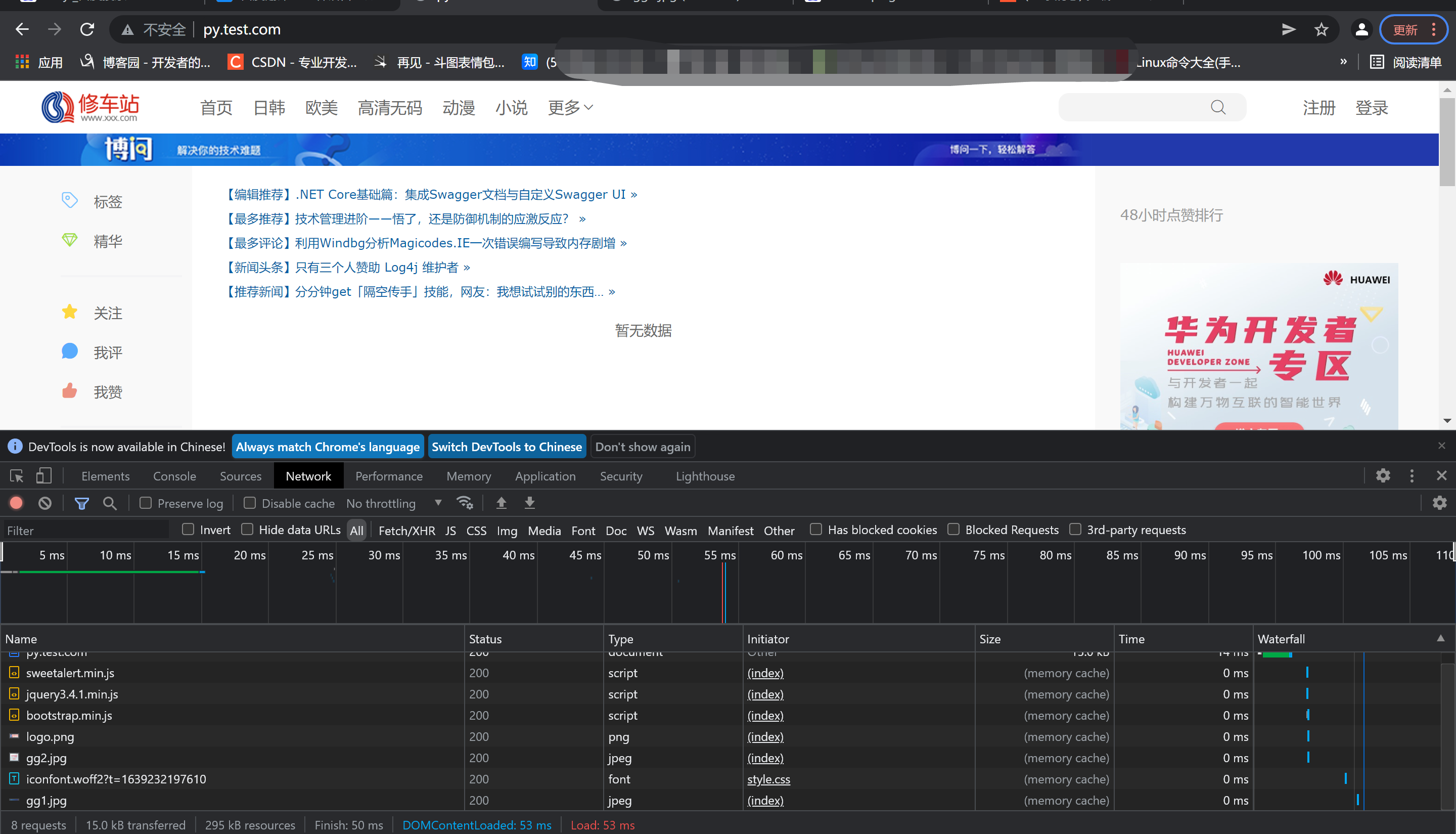
Task: Switch to the Application tab
Action: click(545, 476)
